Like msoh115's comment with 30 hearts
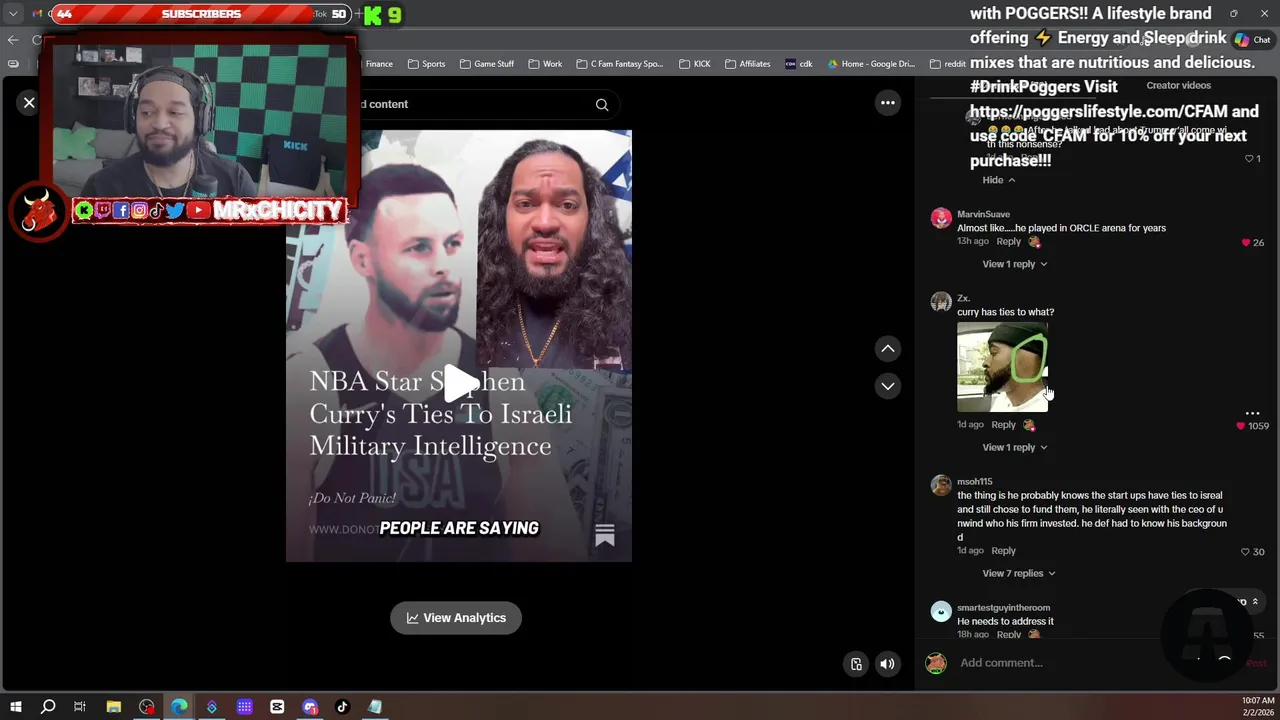The height and width of the screenshot is (720, 1280). tap(1245, 552)
